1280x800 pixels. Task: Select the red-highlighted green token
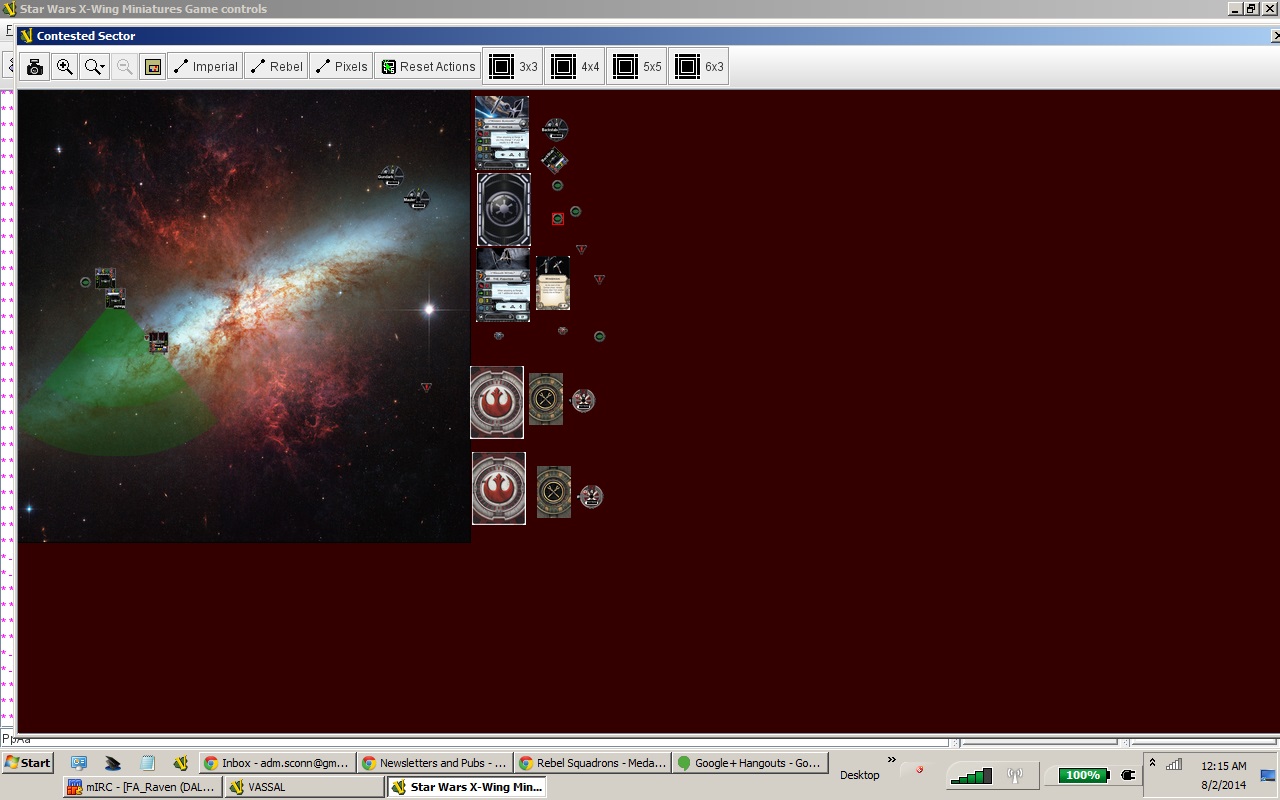[x=558, y=219]
